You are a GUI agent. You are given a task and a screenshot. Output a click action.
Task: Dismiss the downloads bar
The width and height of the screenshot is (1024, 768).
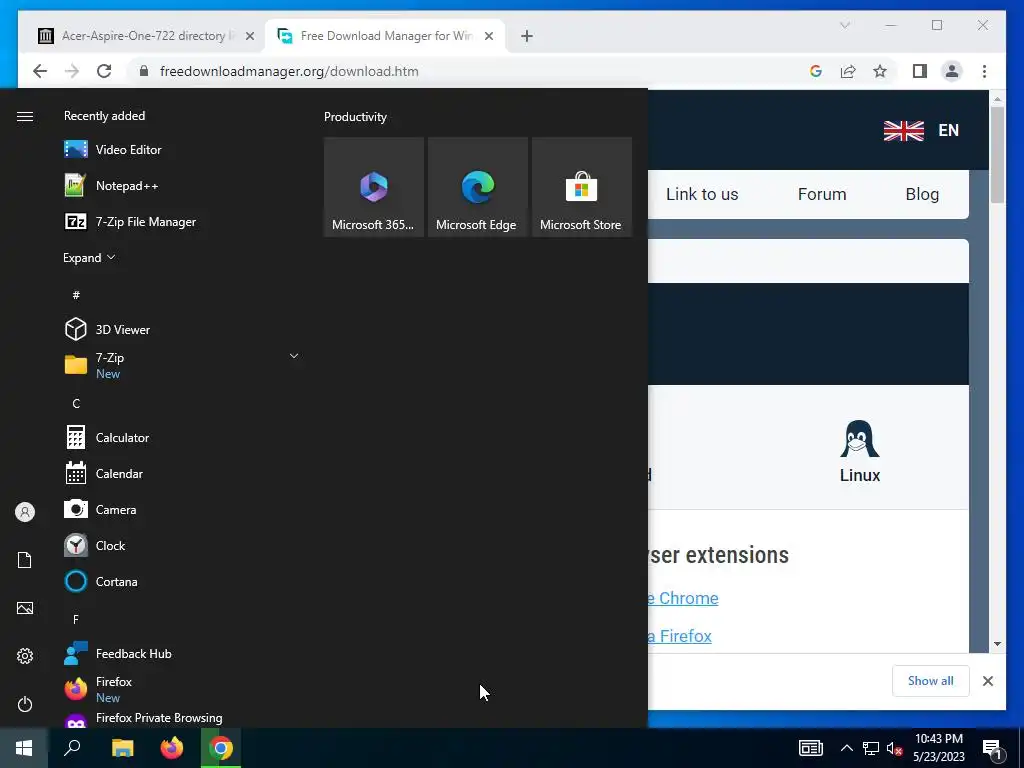[987, 681]
